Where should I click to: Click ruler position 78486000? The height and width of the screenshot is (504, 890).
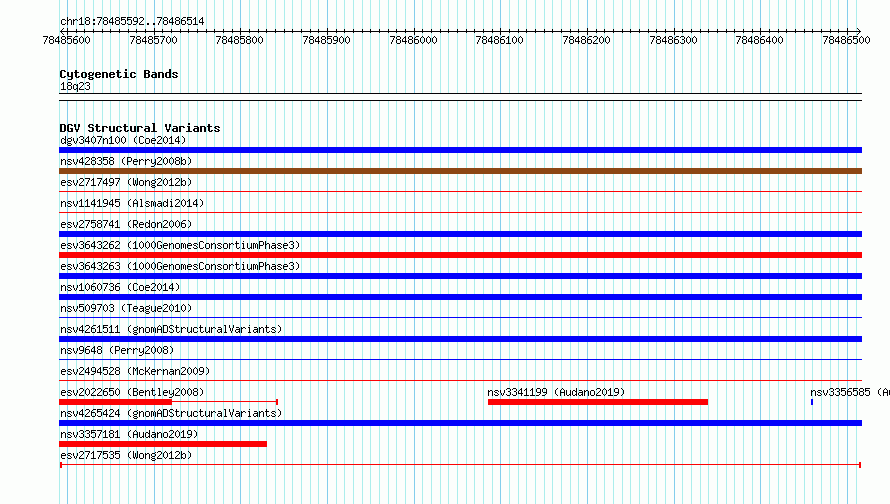413,40
